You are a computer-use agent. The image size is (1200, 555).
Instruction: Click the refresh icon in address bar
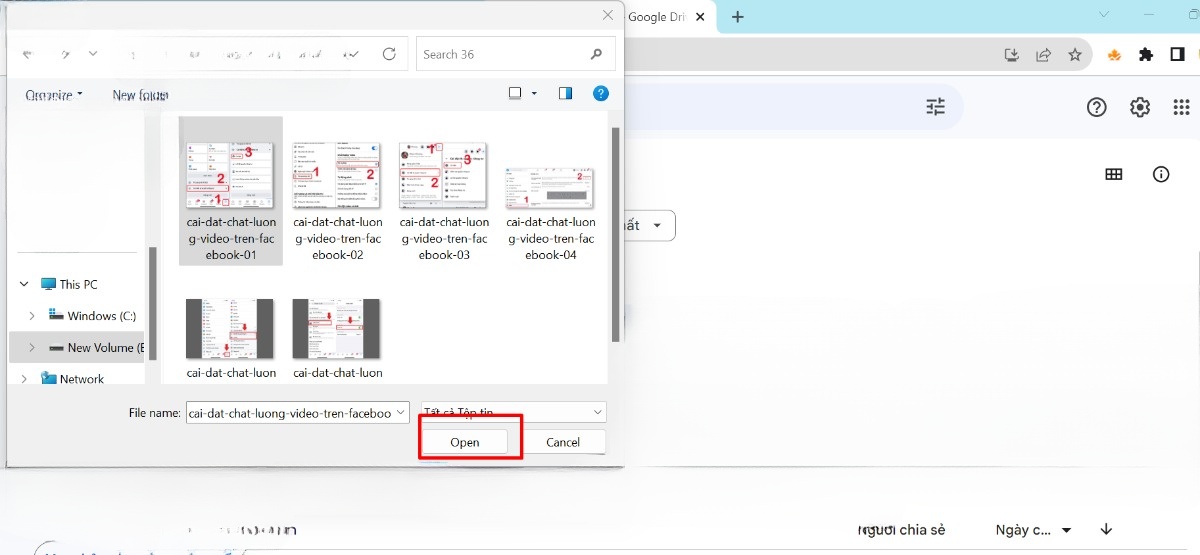pyautogui.click(x=389, y=54)
